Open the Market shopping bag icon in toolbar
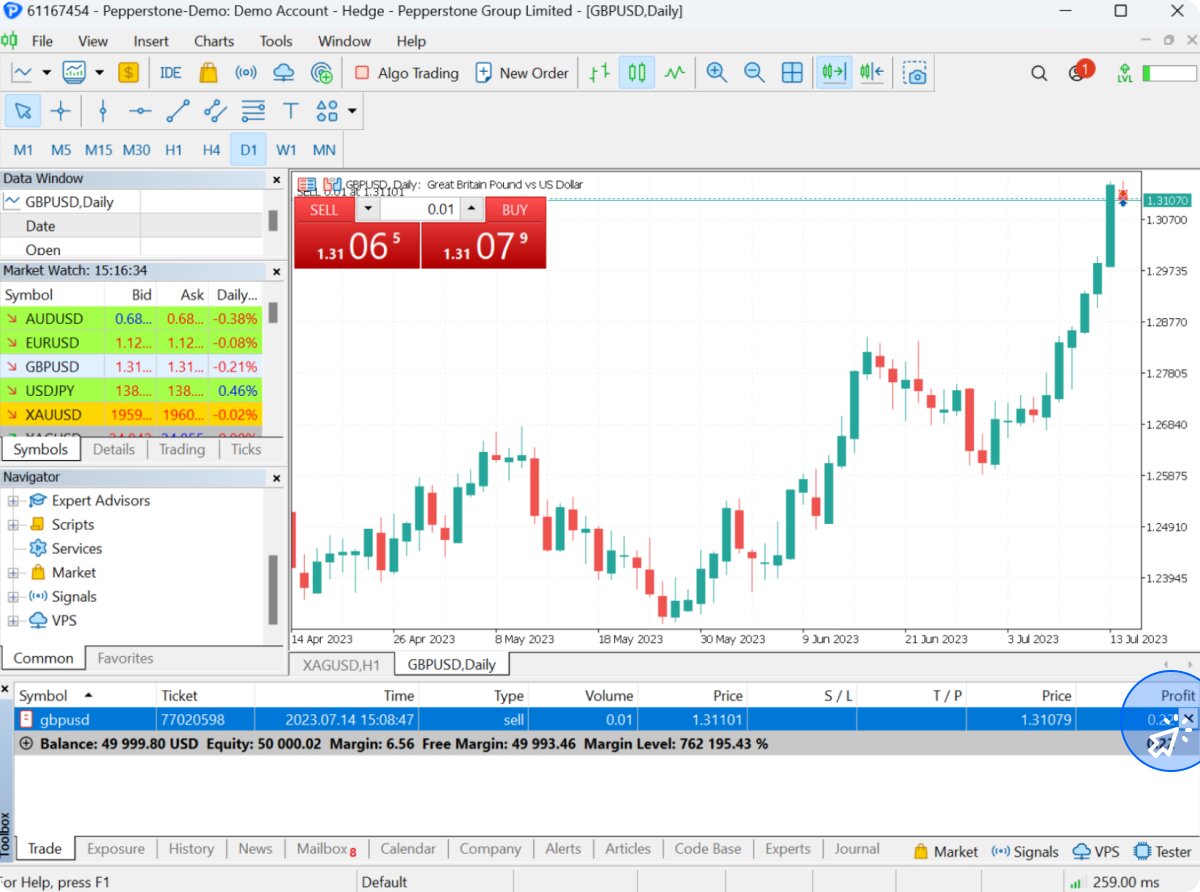 click(x=208, y=73)
